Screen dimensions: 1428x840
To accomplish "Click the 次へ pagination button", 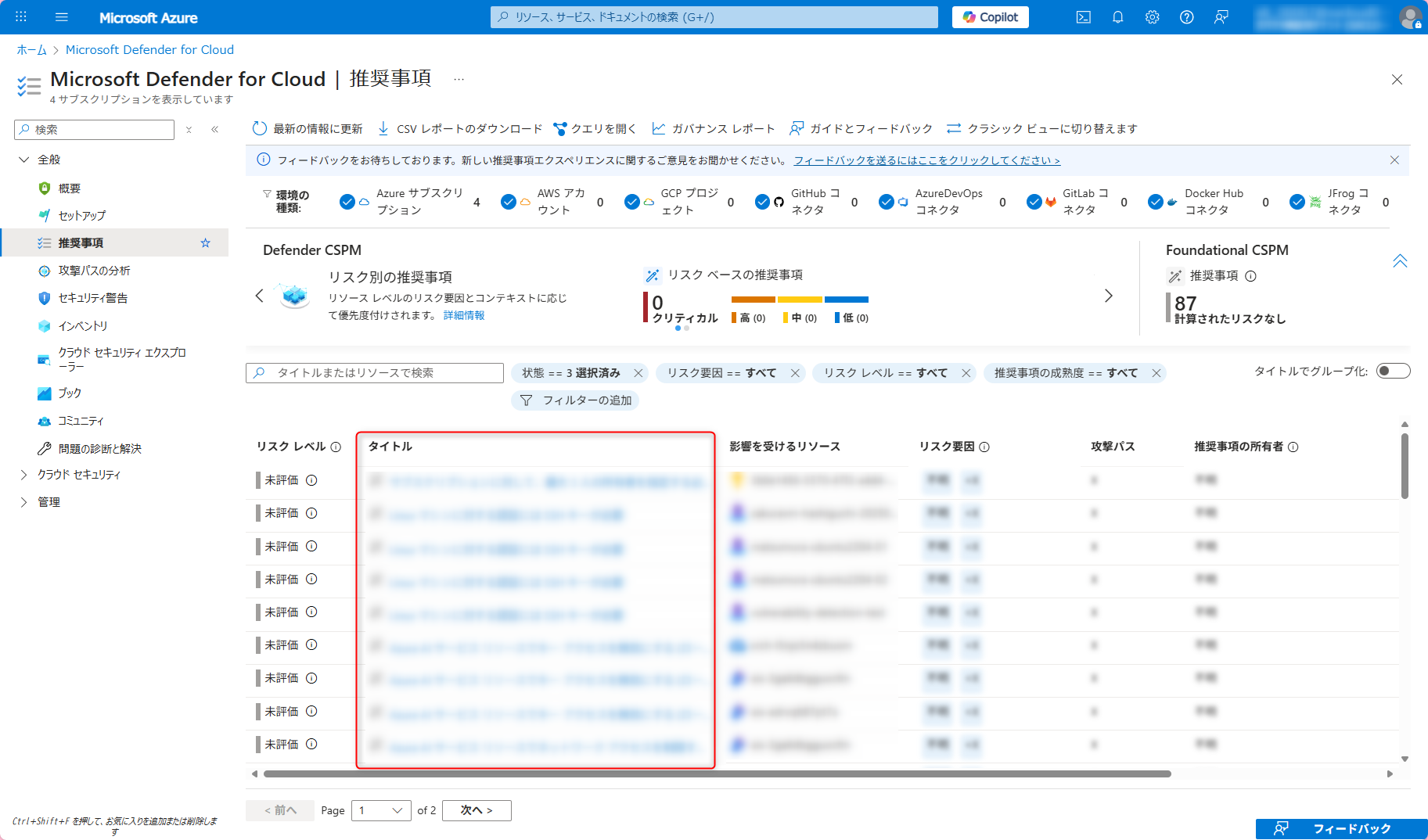I will coord(477,810).
